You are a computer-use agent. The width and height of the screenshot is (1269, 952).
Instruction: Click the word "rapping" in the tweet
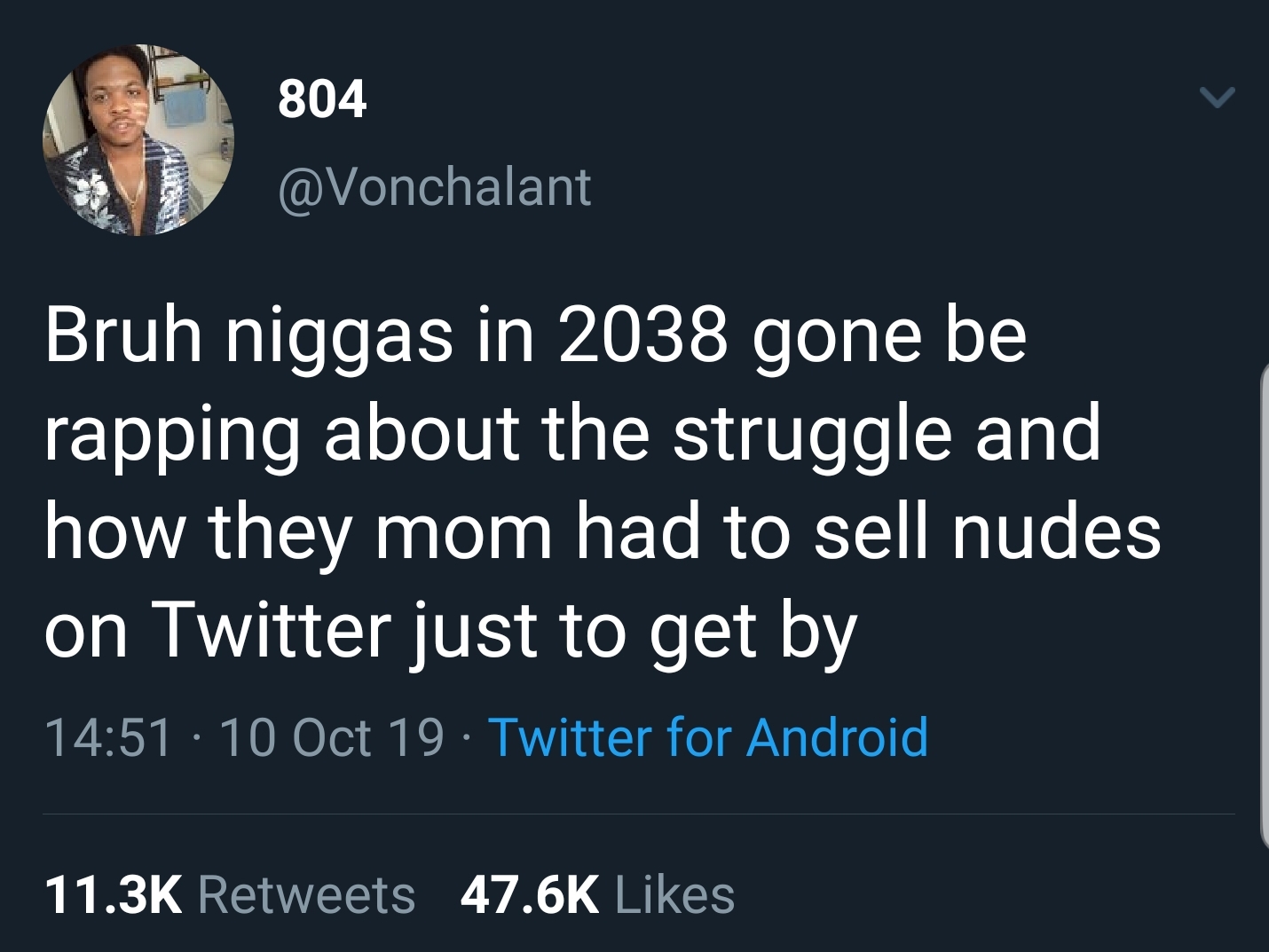171,435
